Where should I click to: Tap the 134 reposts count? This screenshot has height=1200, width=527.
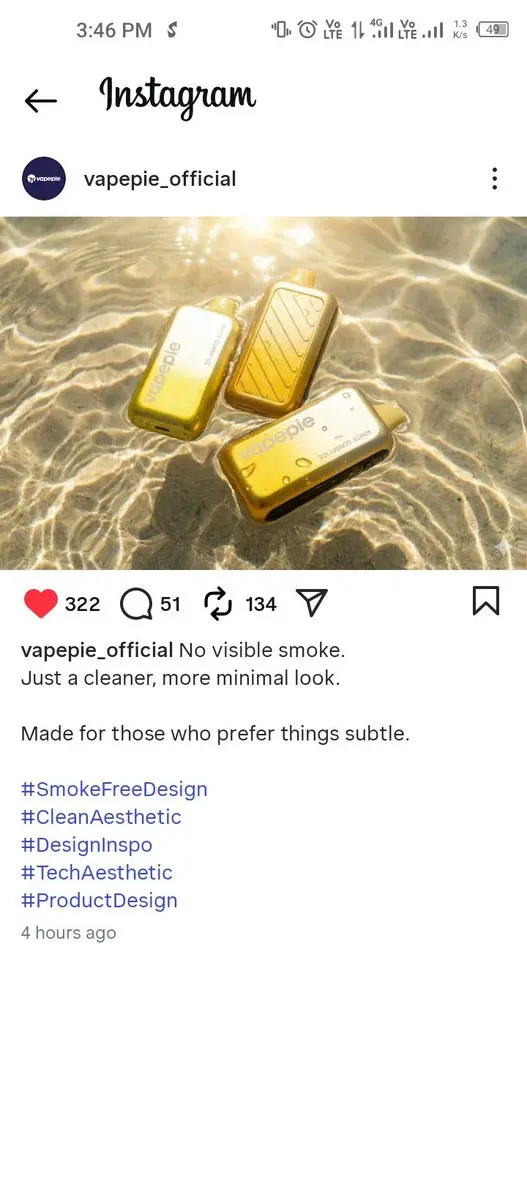[x=261, y=604]
